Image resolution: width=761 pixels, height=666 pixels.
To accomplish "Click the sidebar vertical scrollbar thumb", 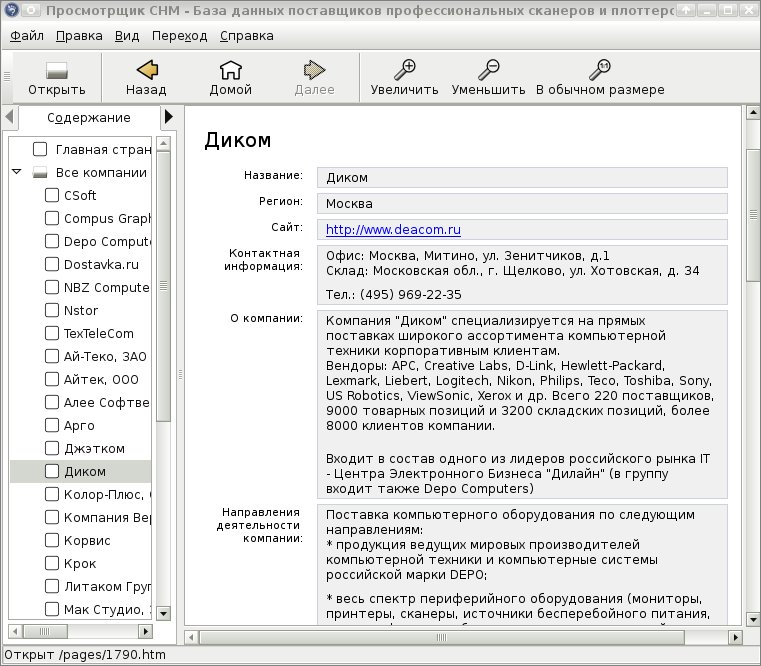I will (x=164, y=286).
